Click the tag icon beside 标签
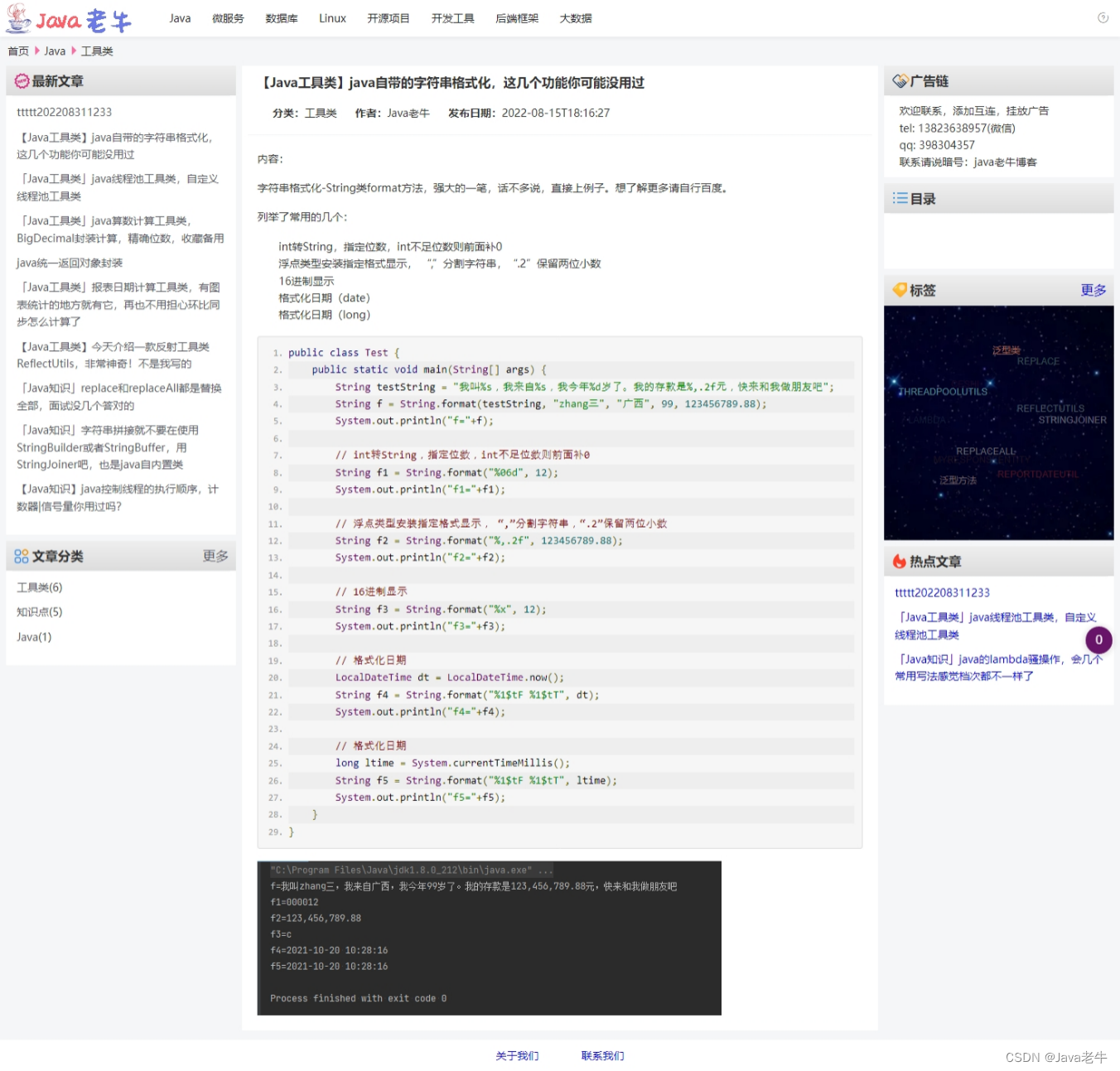This screenshot has height=1071, width=1120. click(900, 290)
